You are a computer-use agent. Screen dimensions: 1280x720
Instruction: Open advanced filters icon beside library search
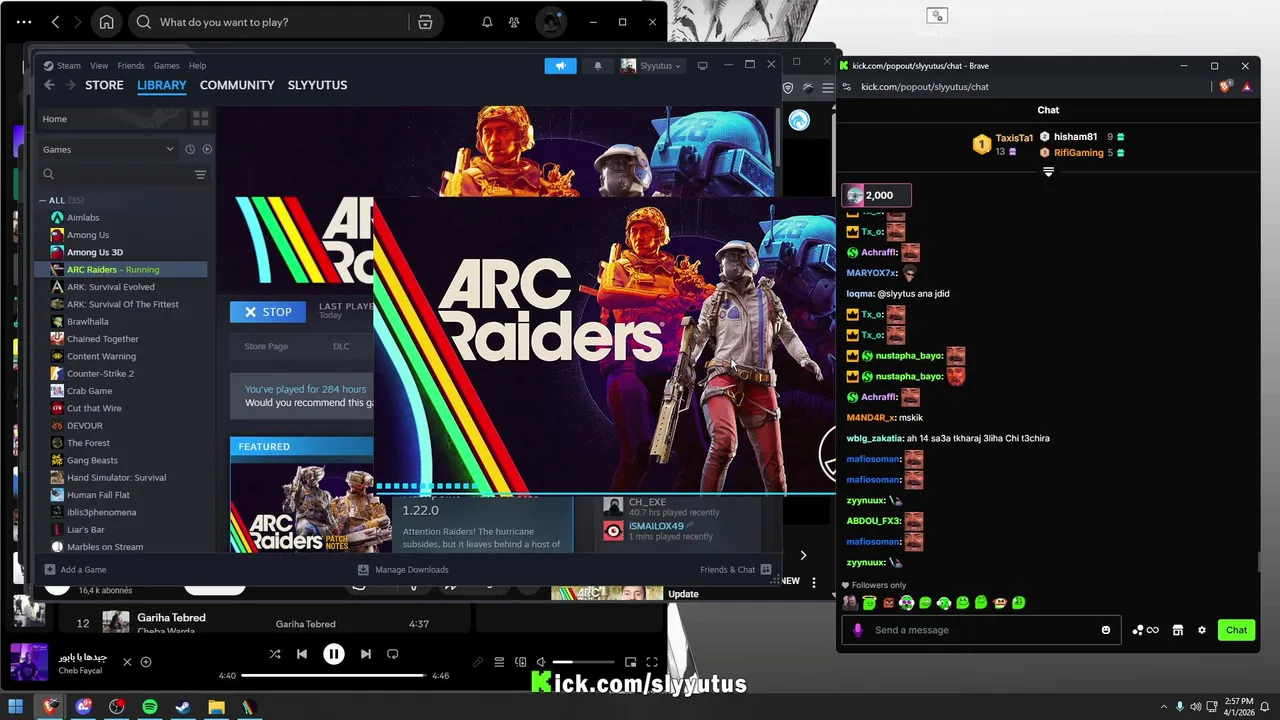click(x=200, y=174)
